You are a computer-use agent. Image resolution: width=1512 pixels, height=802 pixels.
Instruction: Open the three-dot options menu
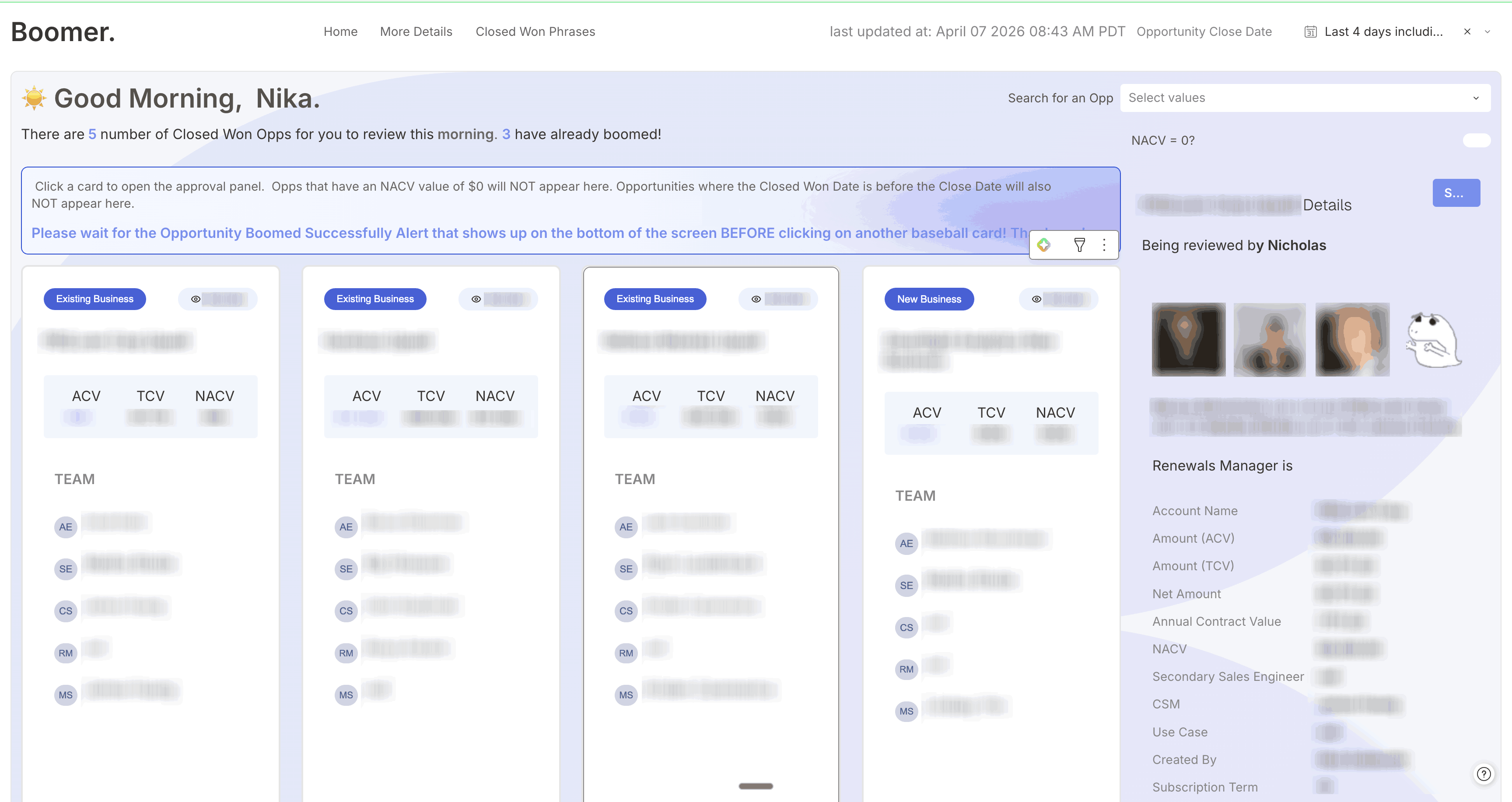tap(1104, 244)
